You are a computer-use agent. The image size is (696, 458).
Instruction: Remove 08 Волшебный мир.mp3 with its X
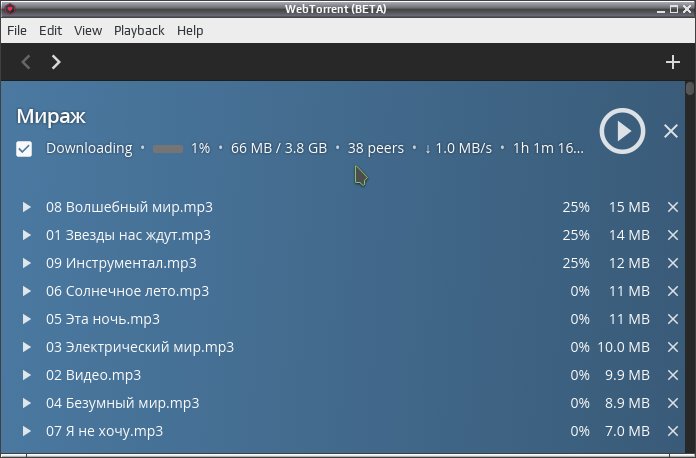673,207
